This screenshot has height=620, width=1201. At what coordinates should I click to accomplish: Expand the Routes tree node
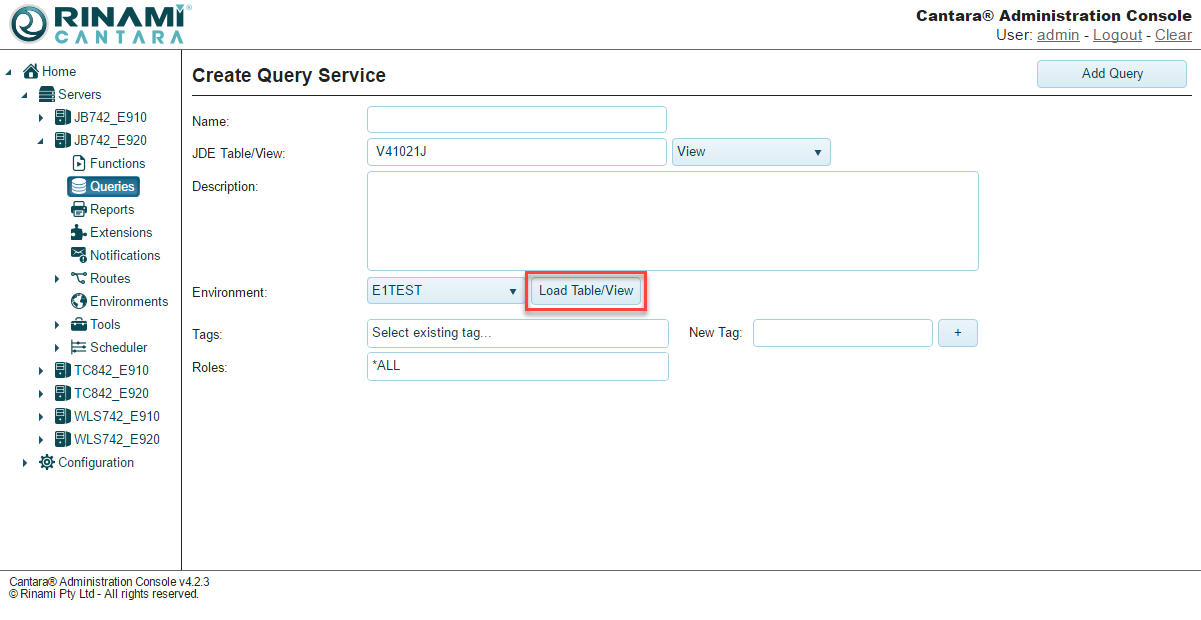tap(57, 279)
